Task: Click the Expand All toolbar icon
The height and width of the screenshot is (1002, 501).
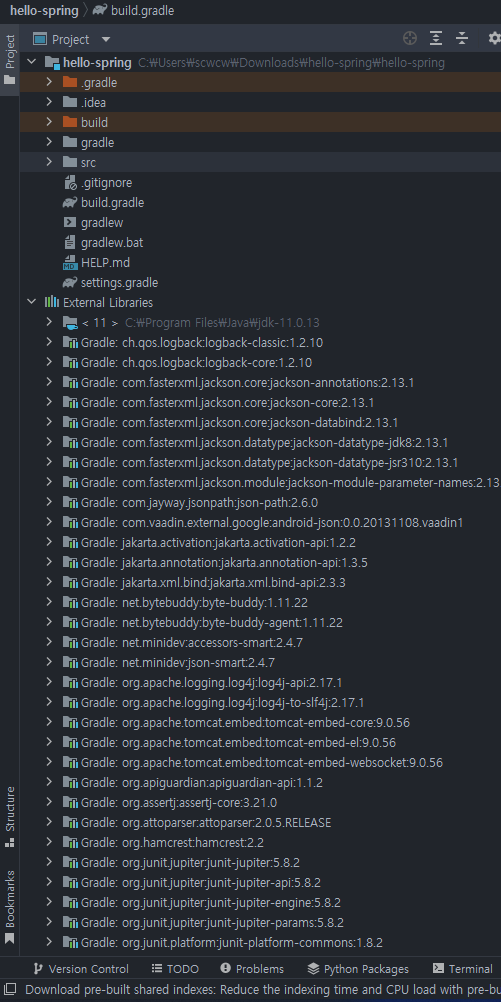Action: click(x=436, y=39)
